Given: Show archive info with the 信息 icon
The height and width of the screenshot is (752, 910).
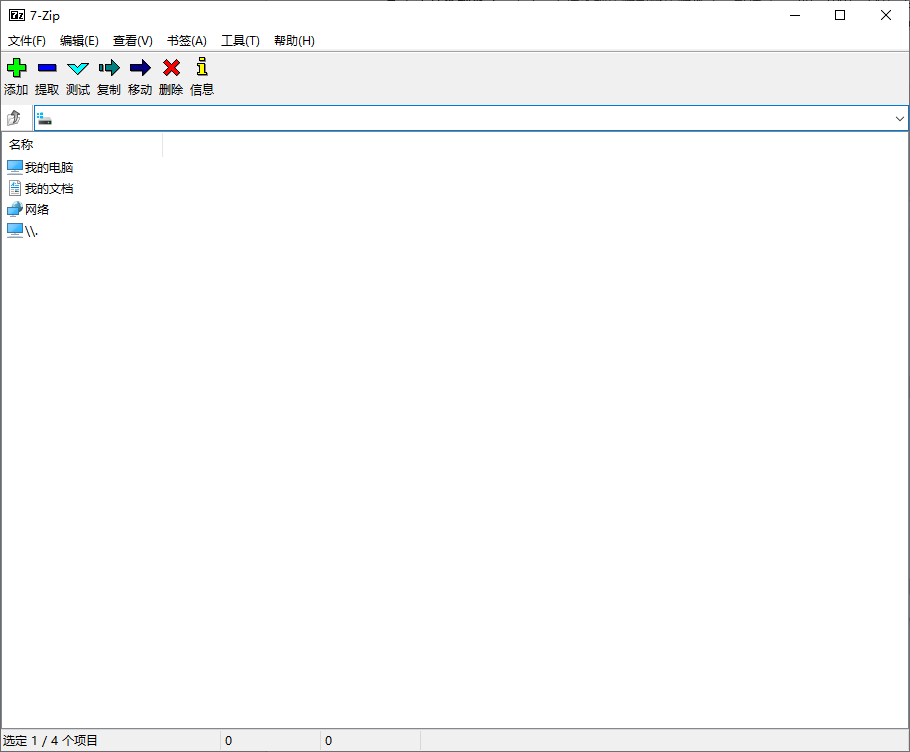Looking at the screenshot, I should click(x=201, y=76).
